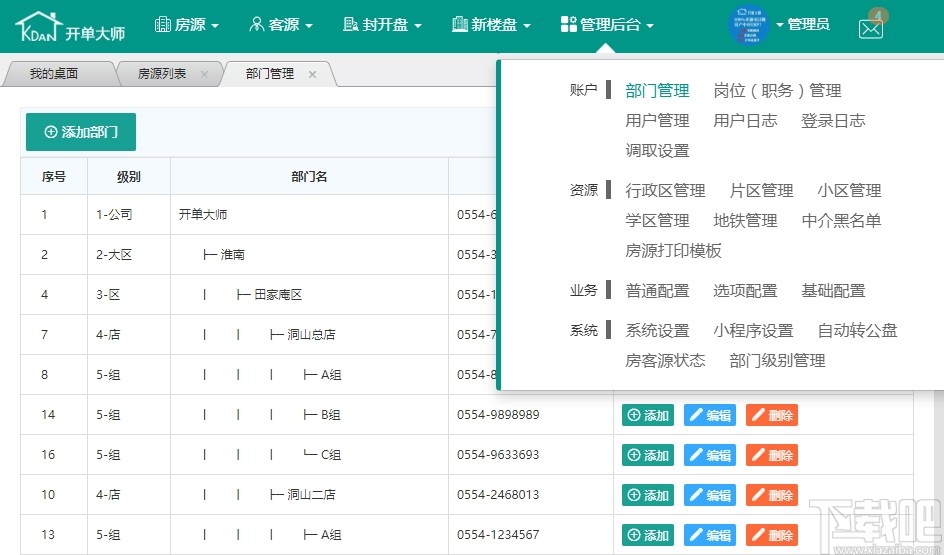
Task: Click 编辑 in the 洞山二店 row
Action: (x=710, y=495)
